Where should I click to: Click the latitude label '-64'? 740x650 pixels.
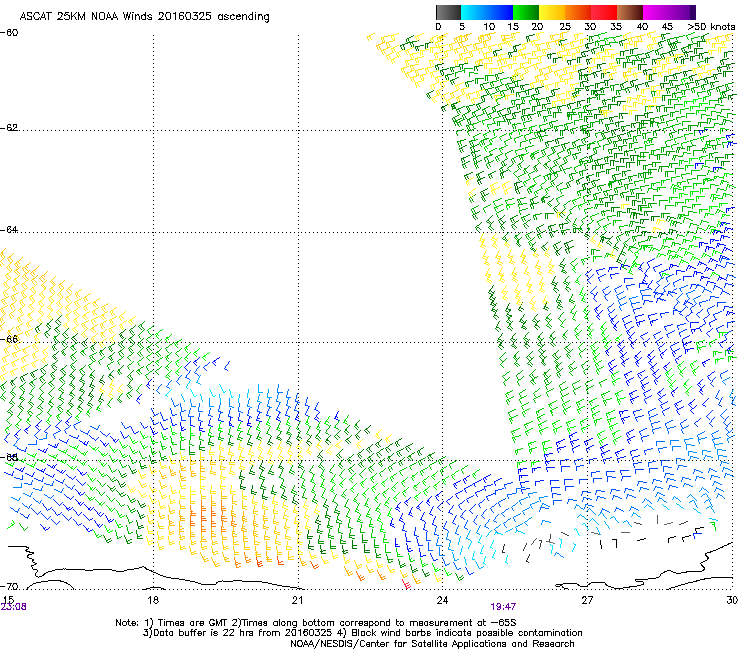coord(9,230)
